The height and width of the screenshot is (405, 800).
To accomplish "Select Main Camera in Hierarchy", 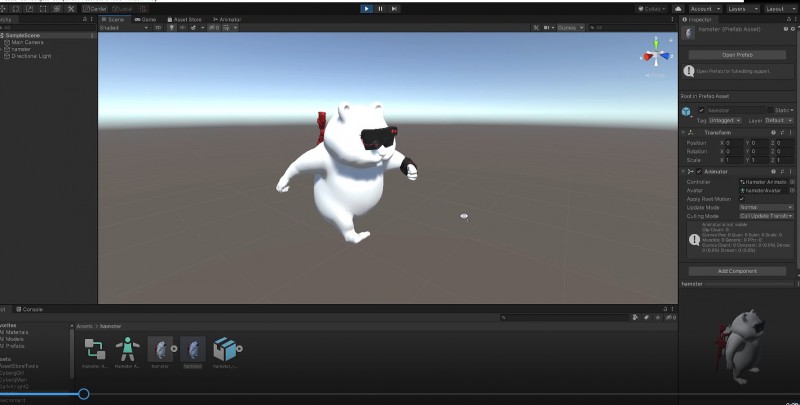I will [x=27, y=42].
